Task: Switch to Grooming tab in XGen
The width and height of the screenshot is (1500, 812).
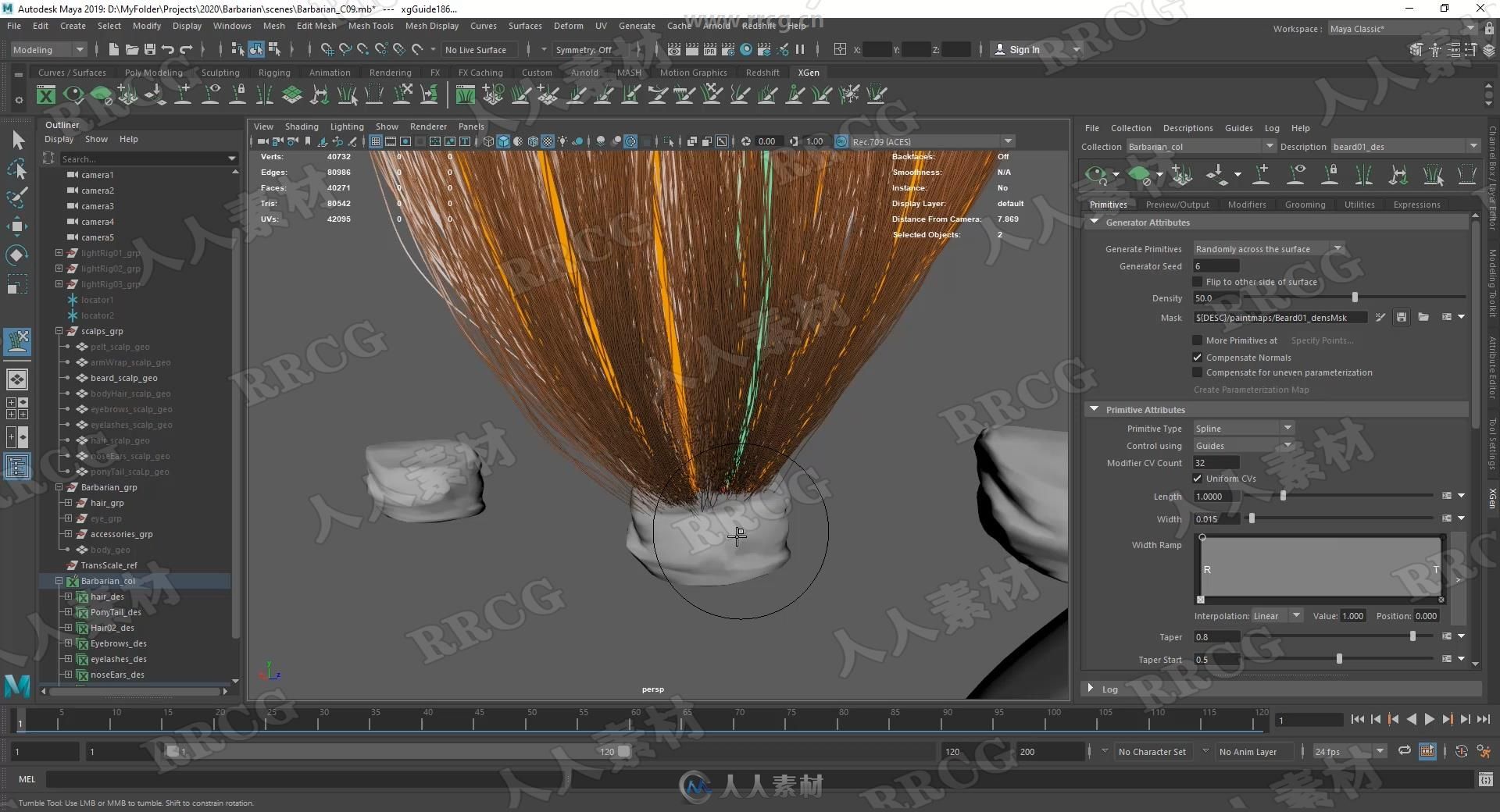Action: 1305,205
